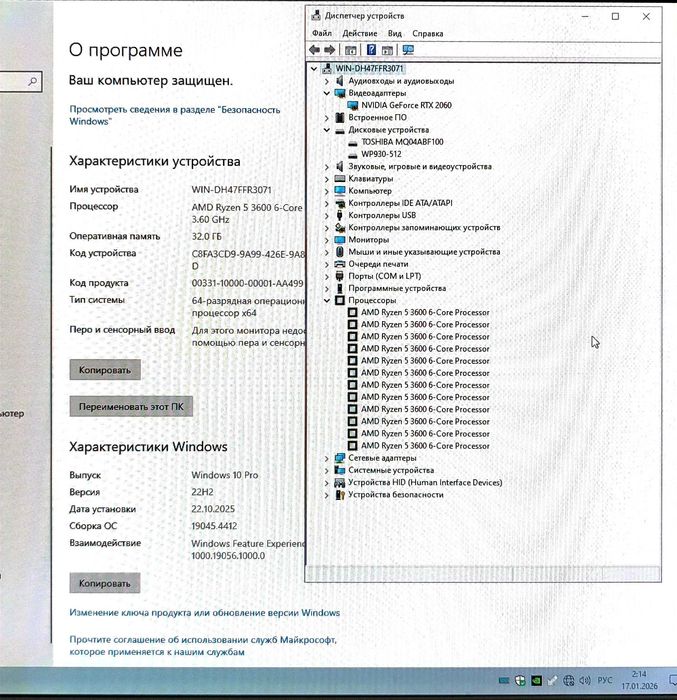Click the search magnifier icon in Settings

(x=33, y=82)
